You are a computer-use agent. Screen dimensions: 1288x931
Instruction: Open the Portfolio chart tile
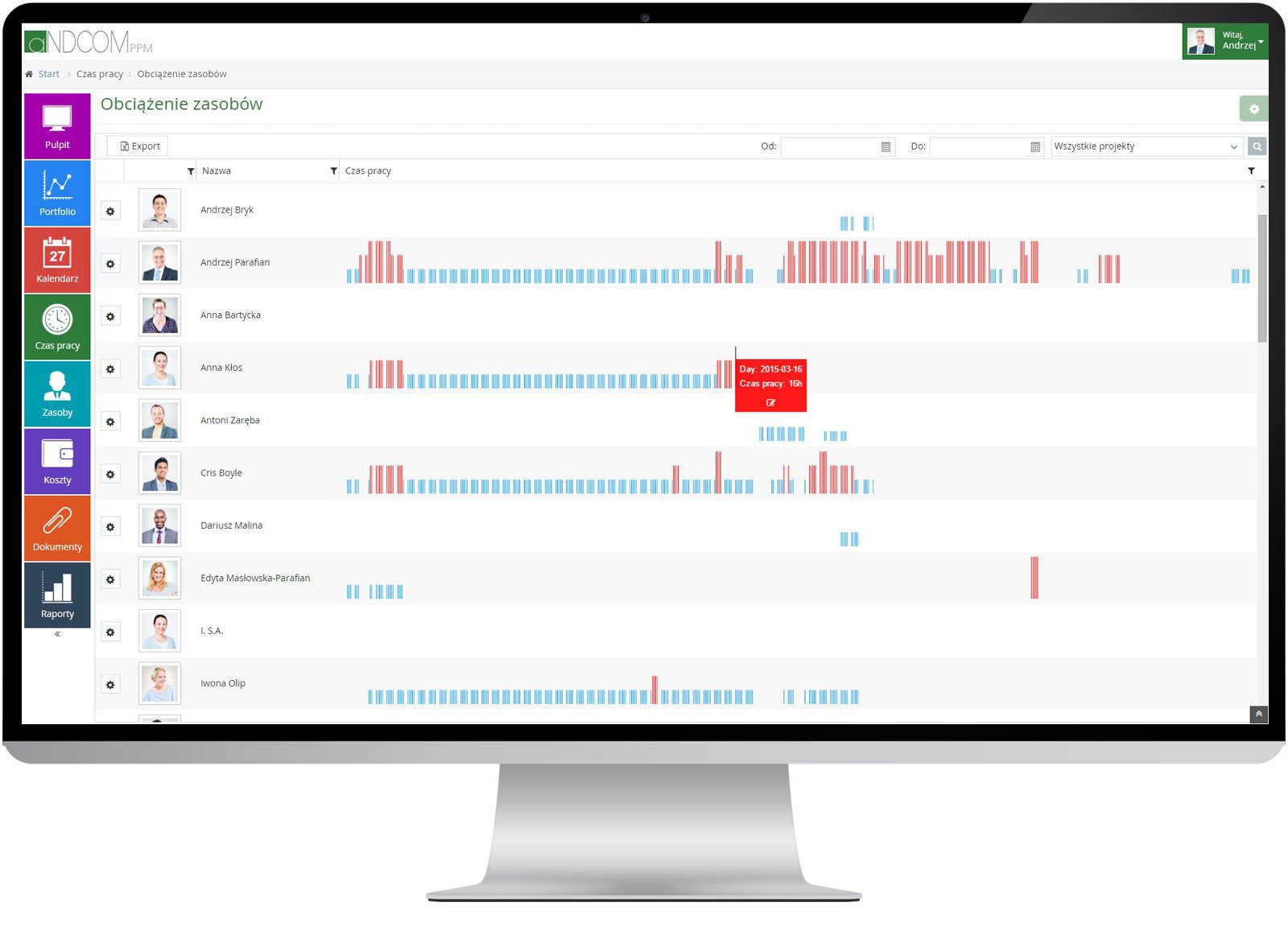(x=57, y=193)
